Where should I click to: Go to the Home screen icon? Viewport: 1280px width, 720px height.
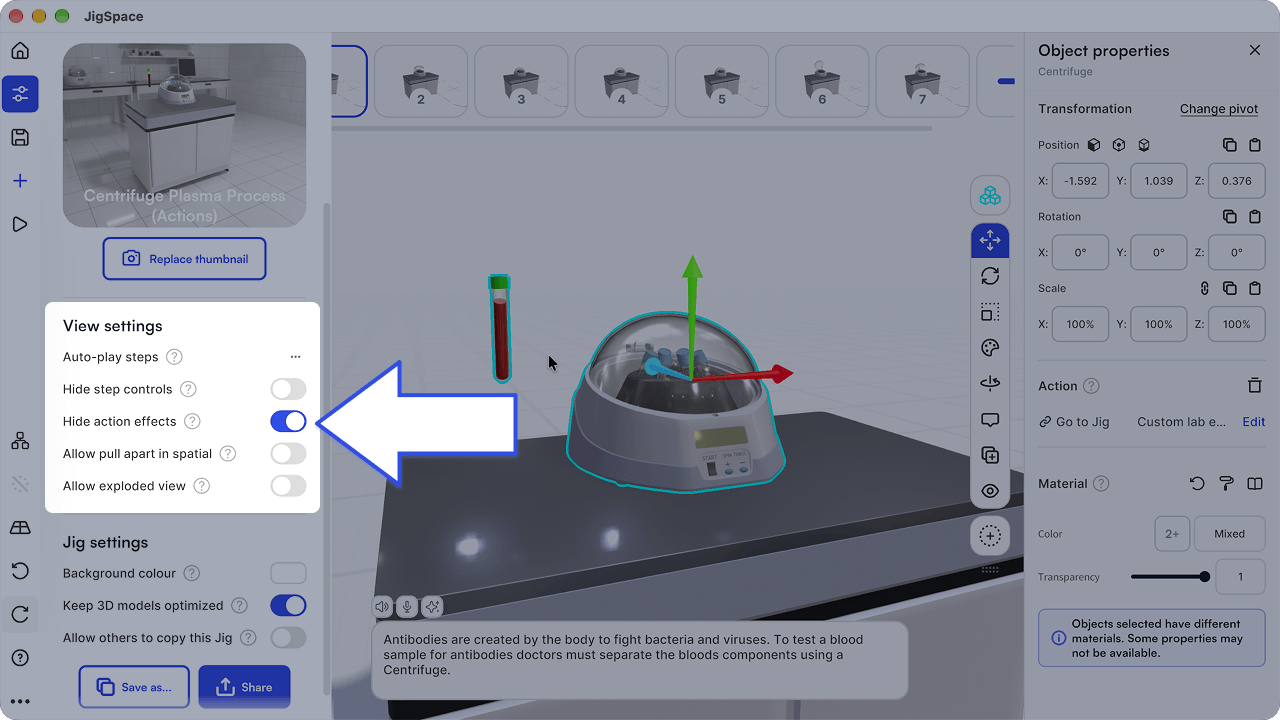click(20, 51)
